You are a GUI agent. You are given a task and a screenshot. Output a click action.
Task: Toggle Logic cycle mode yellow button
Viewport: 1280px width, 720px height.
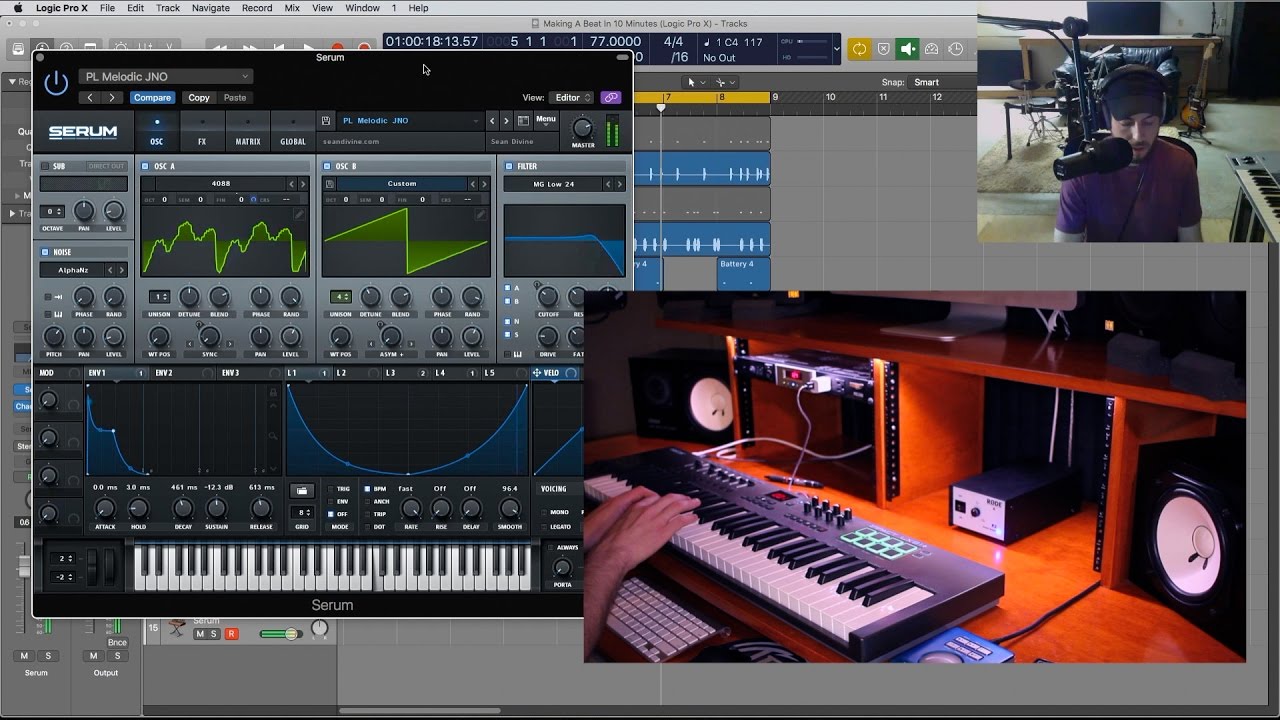[858, 49]
